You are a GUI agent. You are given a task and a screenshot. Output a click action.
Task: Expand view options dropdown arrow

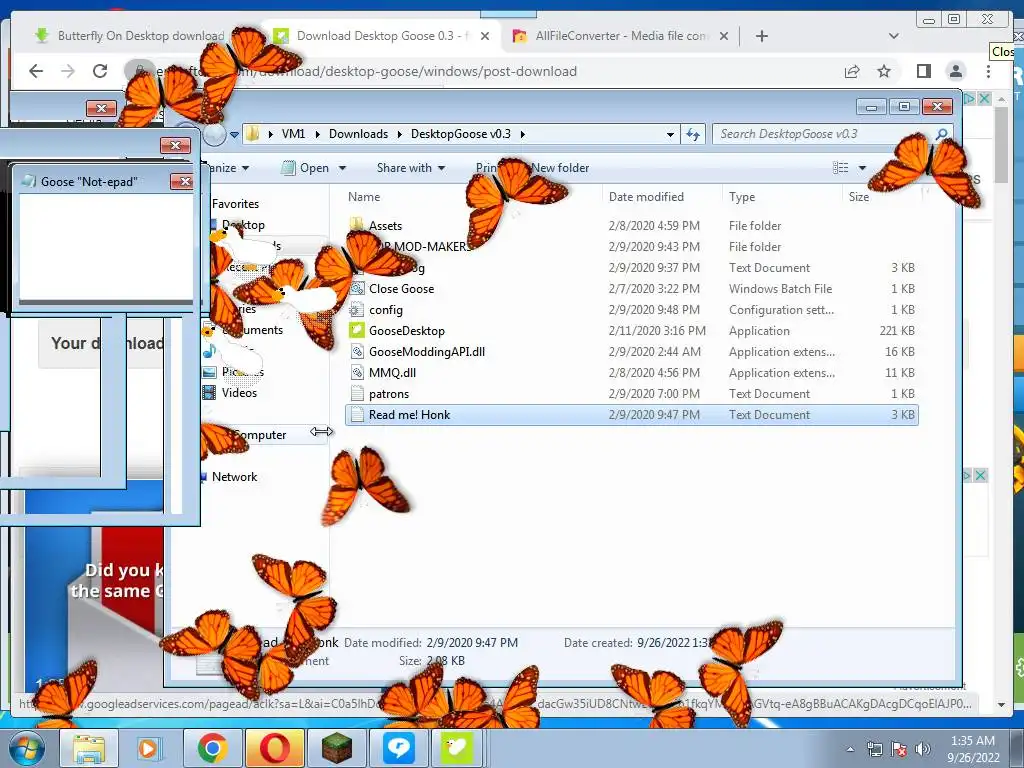(862, 168)
